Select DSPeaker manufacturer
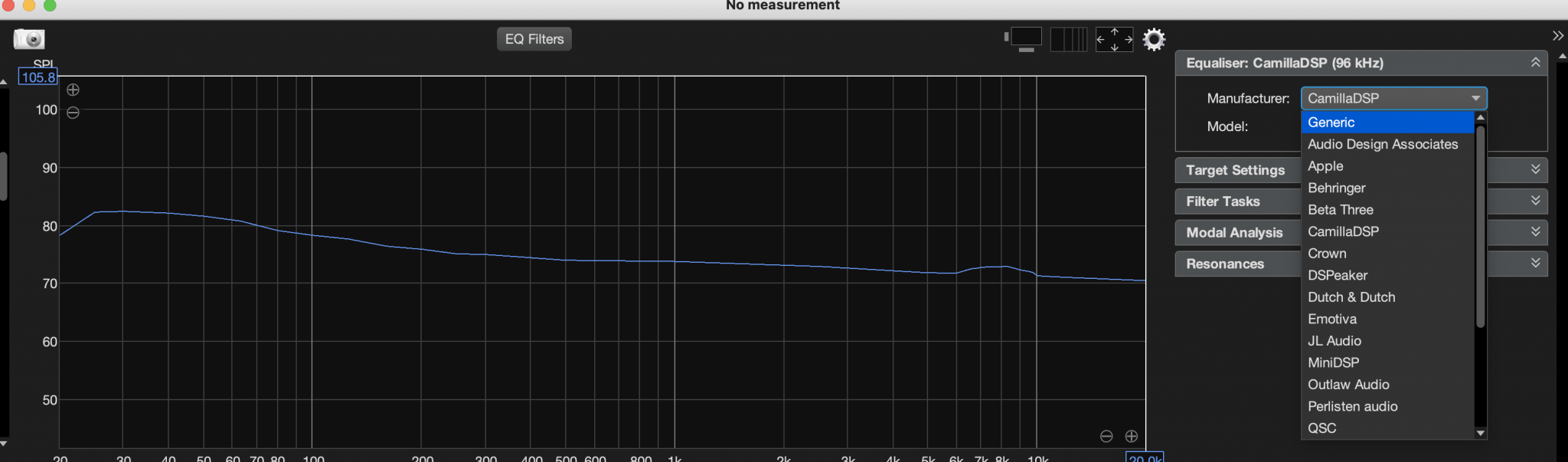 tap(1387, 275)
